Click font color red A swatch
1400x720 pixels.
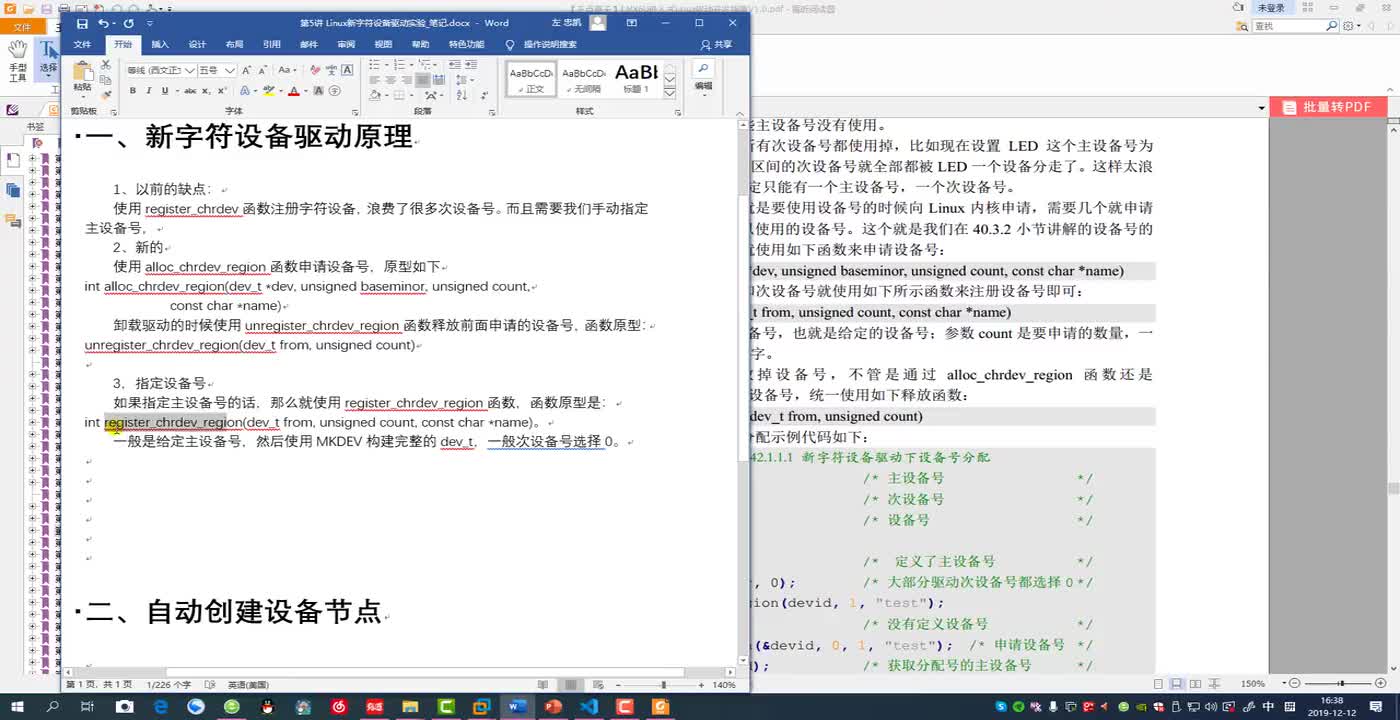[294, 91]
